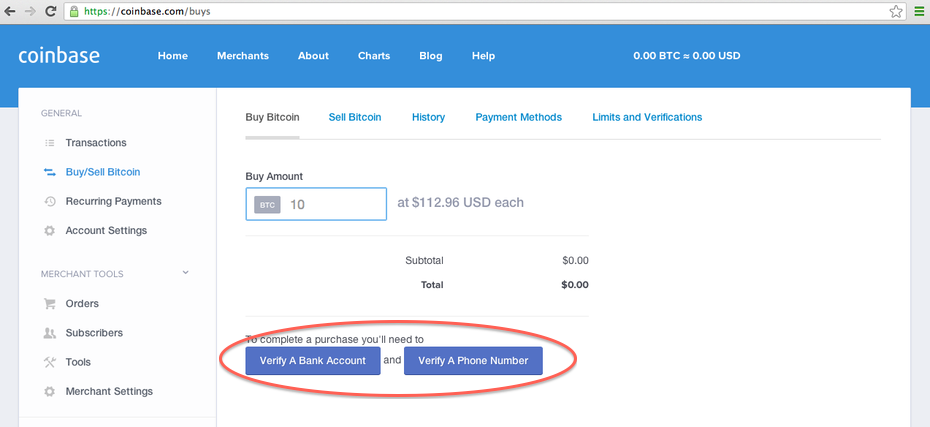
Task: Open the Home nav item
Action: pyautogui.click(x=173, y=56)
